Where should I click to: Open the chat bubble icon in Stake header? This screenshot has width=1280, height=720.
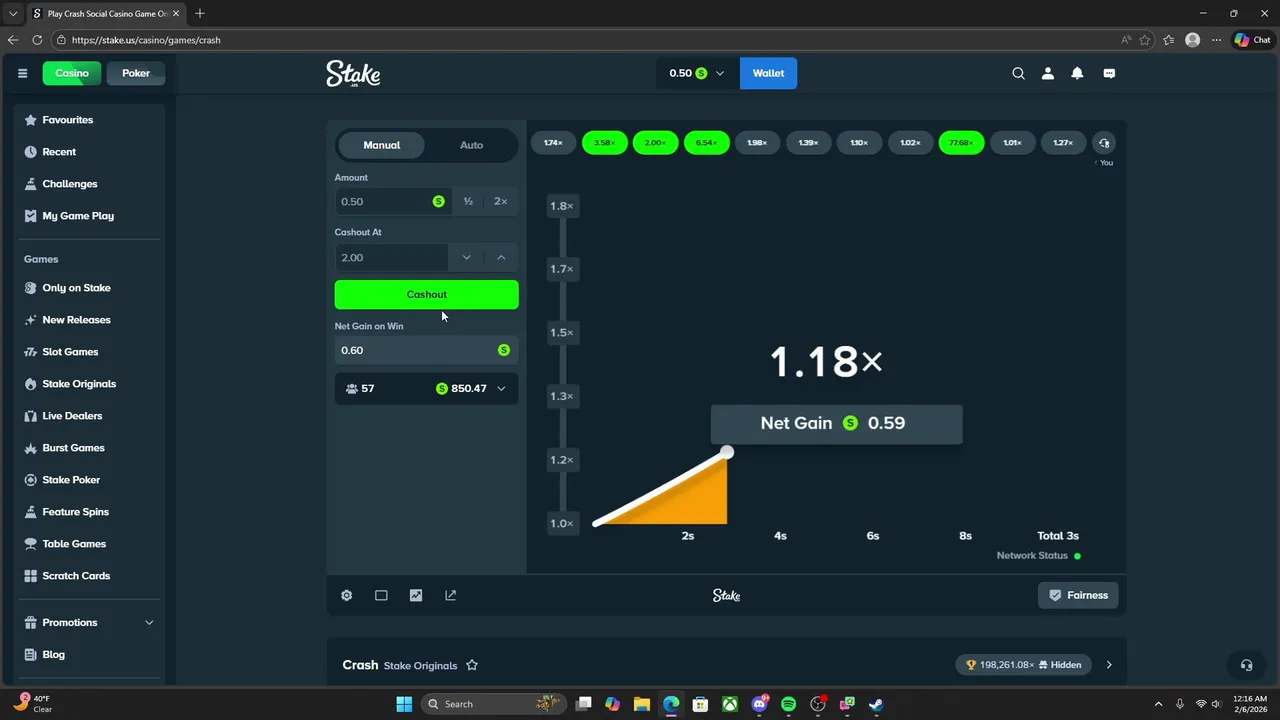click(1109, 73)
